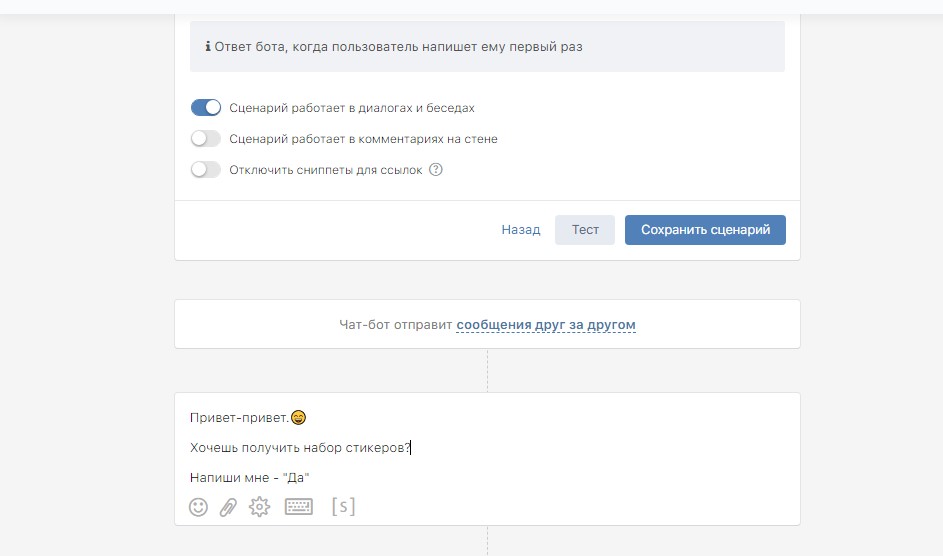Click the Сценарий работает в комментариях на стене label
The height and width of the screenshot is (556, 943).
(x=363, y=139)
